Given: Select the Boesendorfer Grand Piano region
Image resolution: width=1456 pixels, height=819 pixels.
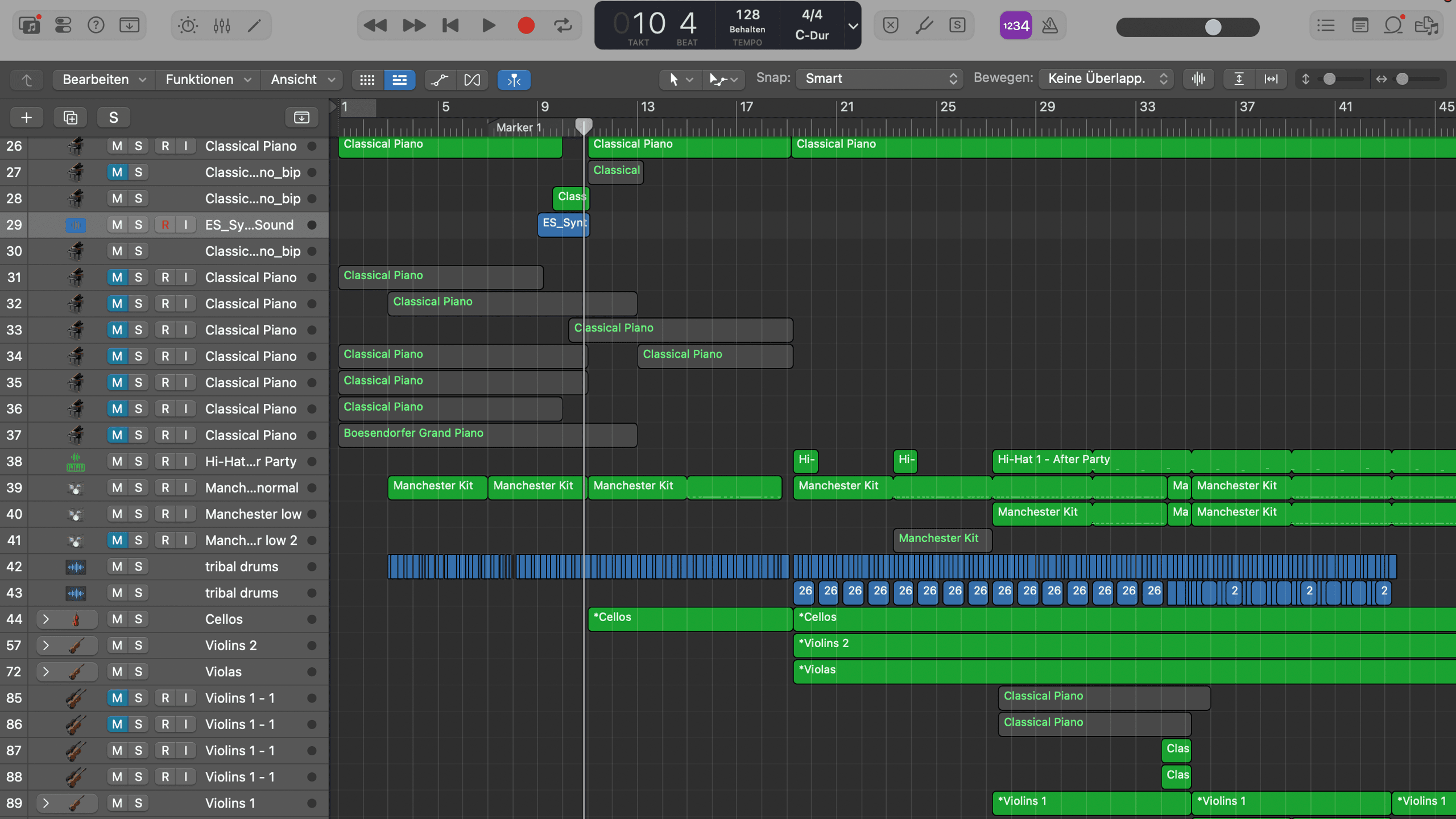Looking at the screenshot, I should point(487,435).
